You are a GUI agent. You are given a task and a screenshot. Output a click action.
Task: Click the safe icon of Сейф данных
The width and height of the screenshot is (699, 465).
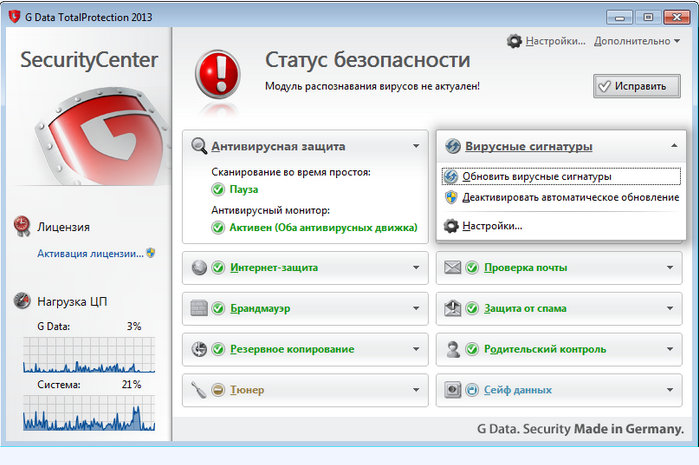(452, 390)
